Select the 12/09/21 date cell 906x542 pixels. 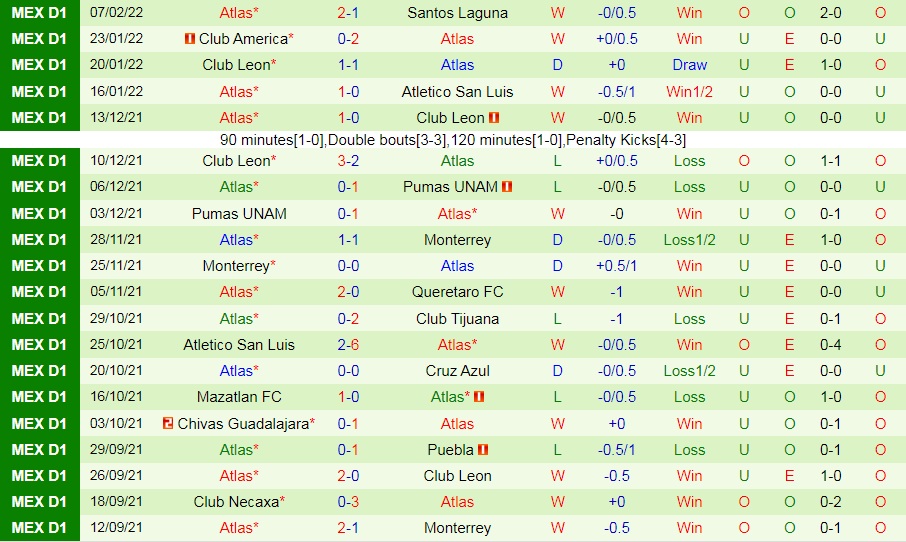[x=116, y=528]
